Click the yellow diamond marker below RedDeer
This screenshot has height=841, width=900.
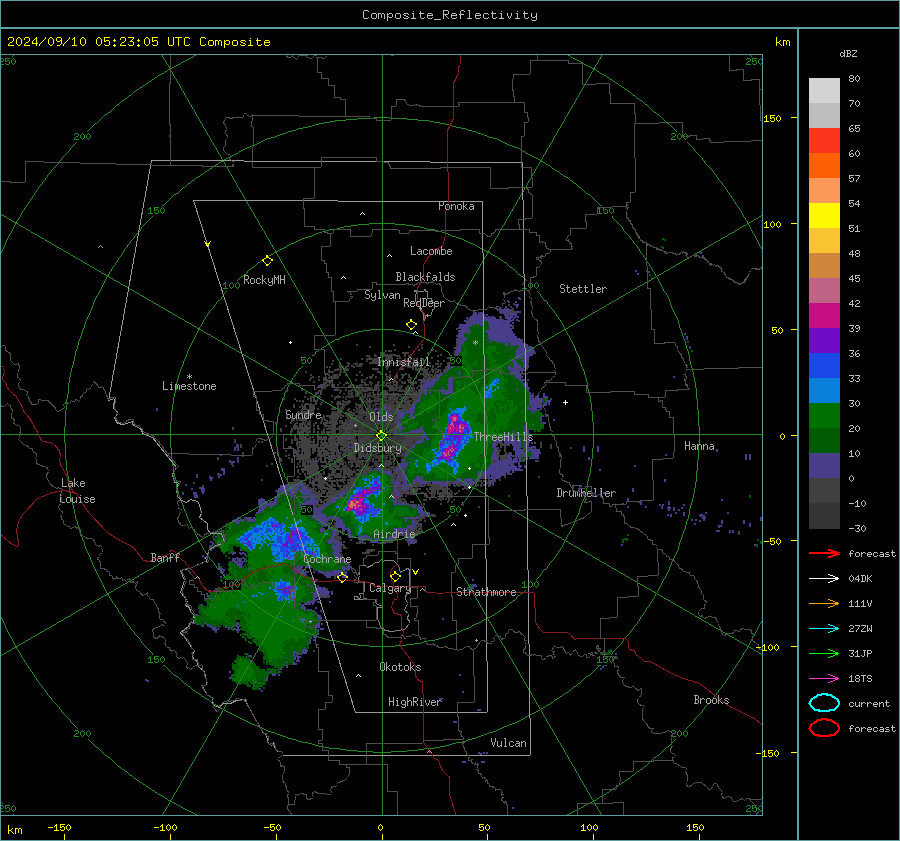tap(411, 325)
